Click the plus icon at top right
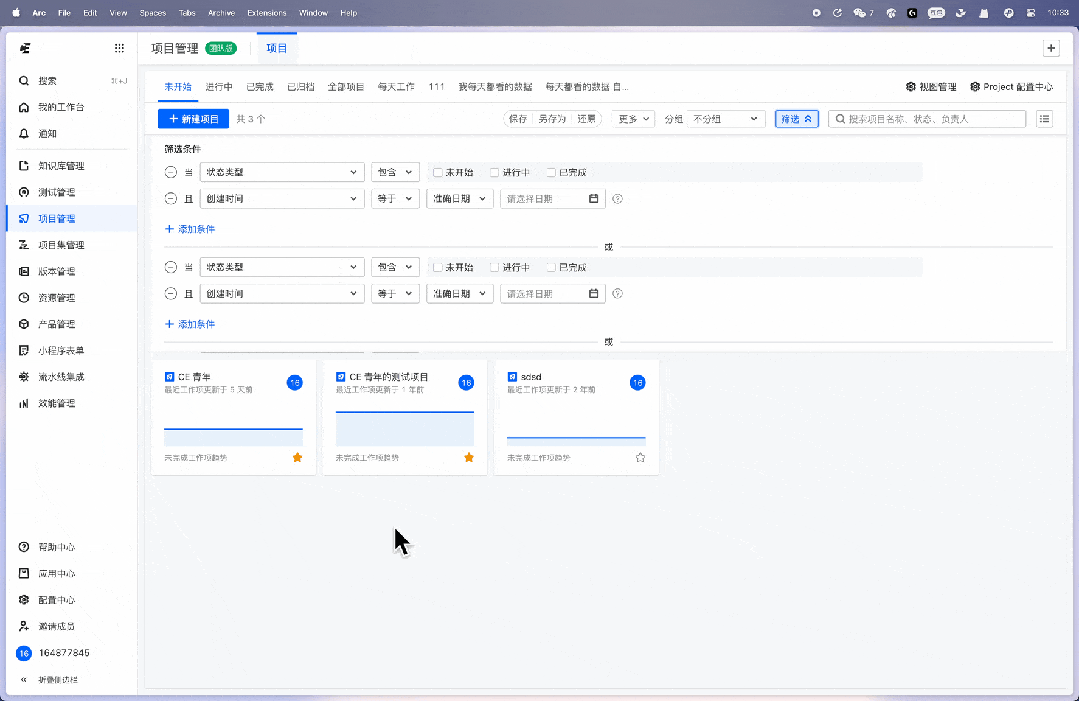The image size is (1079, 701). pyautogui.click(x=1050, y=48)
